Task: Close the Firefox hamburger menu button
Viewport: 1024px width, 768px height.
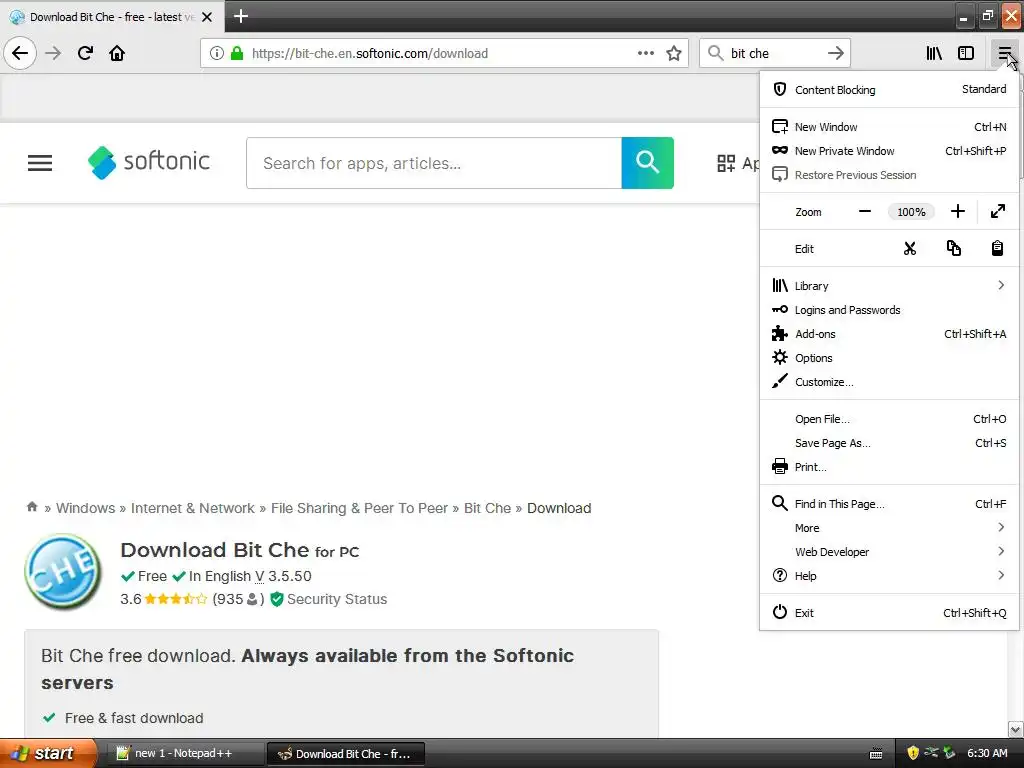Action: click(x=1004, y=53)
